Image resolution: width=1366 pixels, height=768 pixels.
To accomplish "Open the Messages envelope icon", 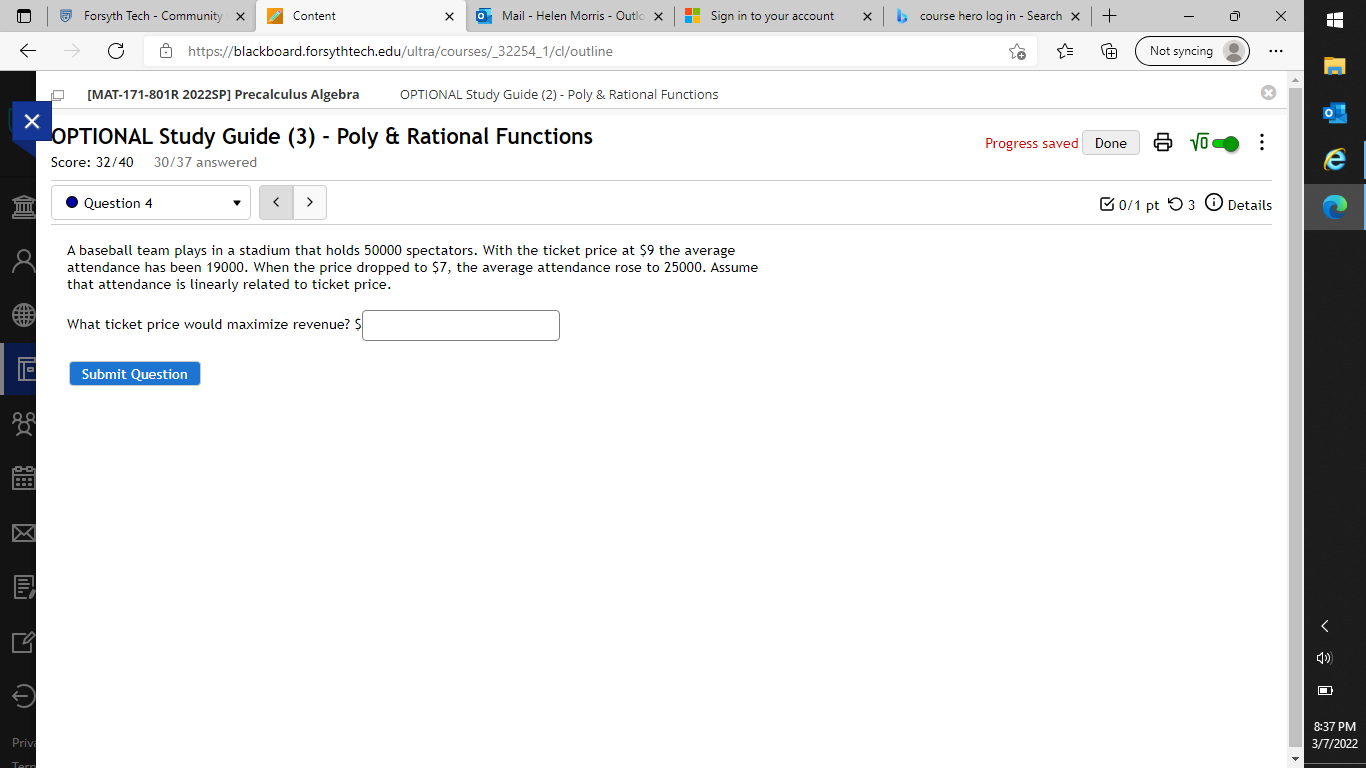I will [22, 533].
